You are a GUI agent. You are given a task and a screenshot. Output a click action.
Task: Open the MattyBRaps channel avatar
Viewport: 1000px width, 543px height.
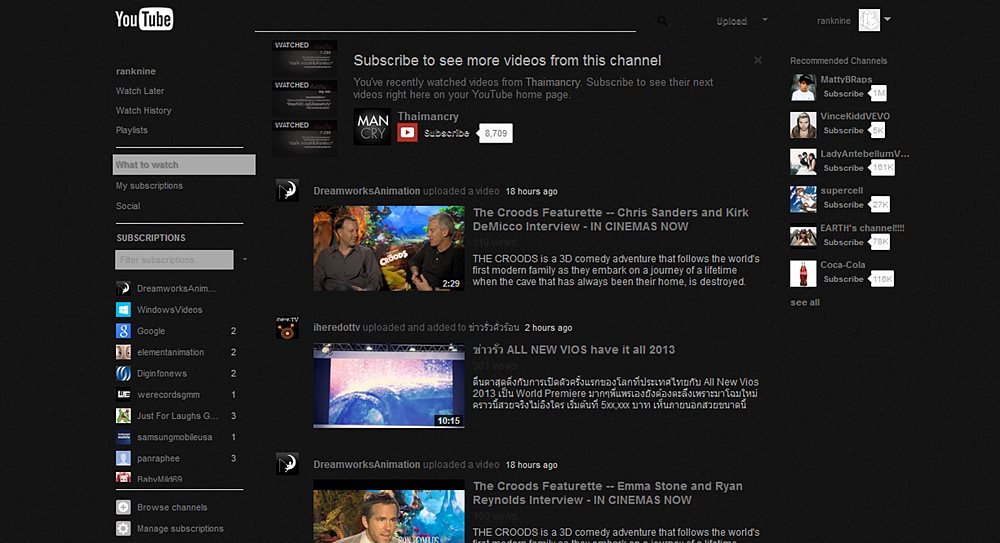pyautogui.click(x=803, y=87)
